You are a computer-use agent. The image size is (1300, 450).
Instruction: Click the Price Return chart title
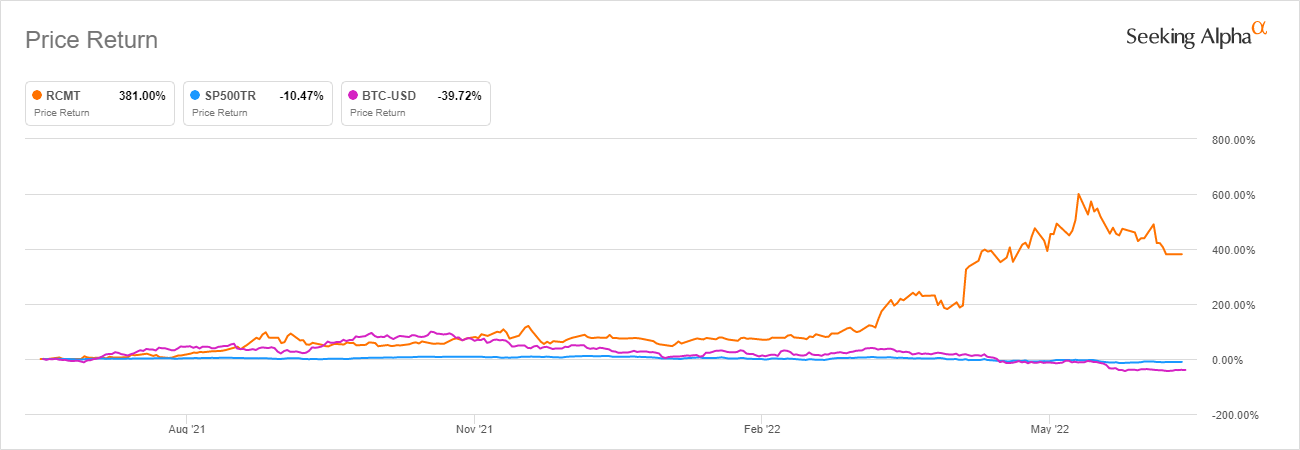tap(91, 40)
